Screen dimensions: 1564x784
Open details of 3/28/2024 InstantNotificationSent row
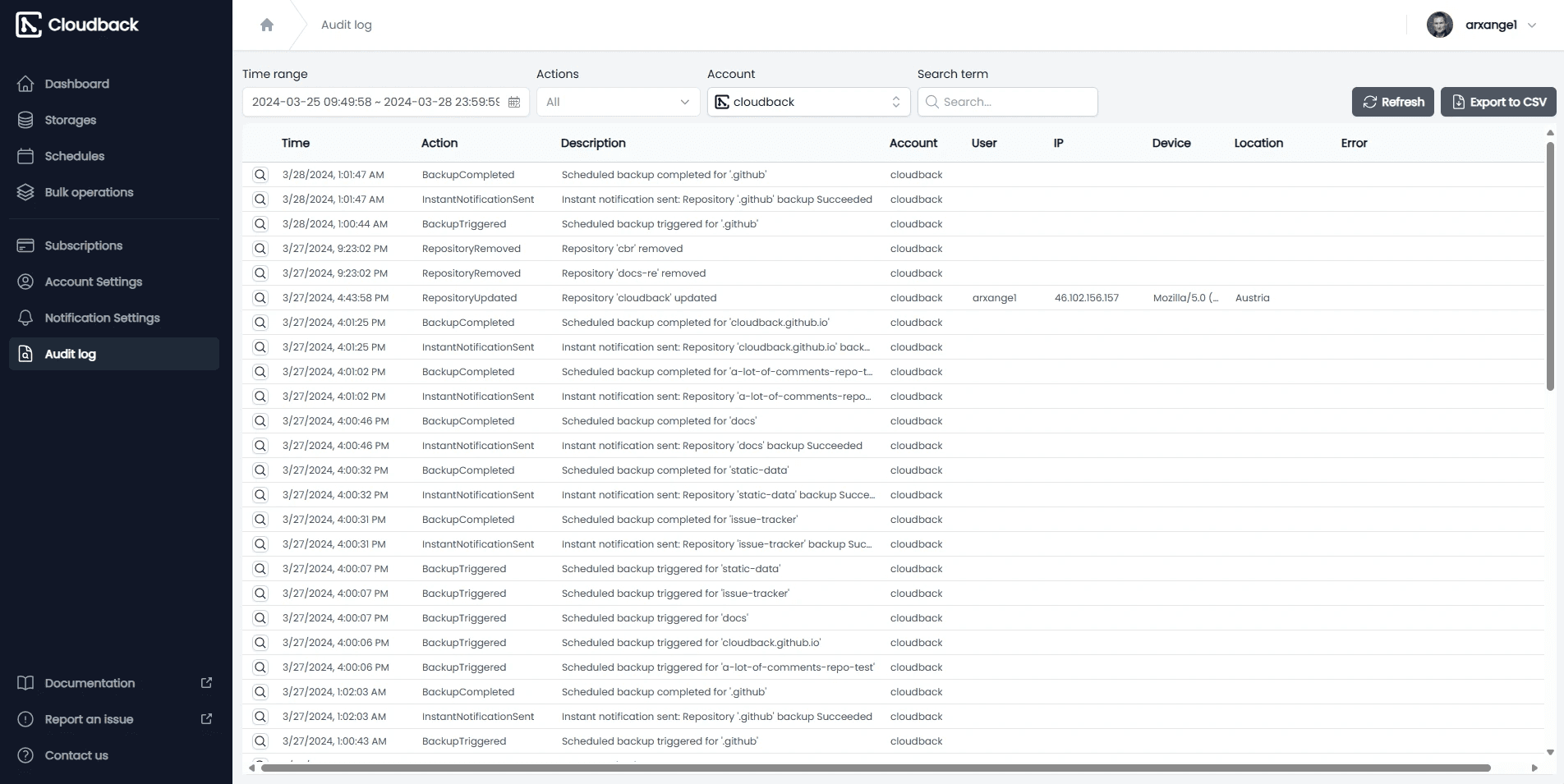click(x=260, y=199)
